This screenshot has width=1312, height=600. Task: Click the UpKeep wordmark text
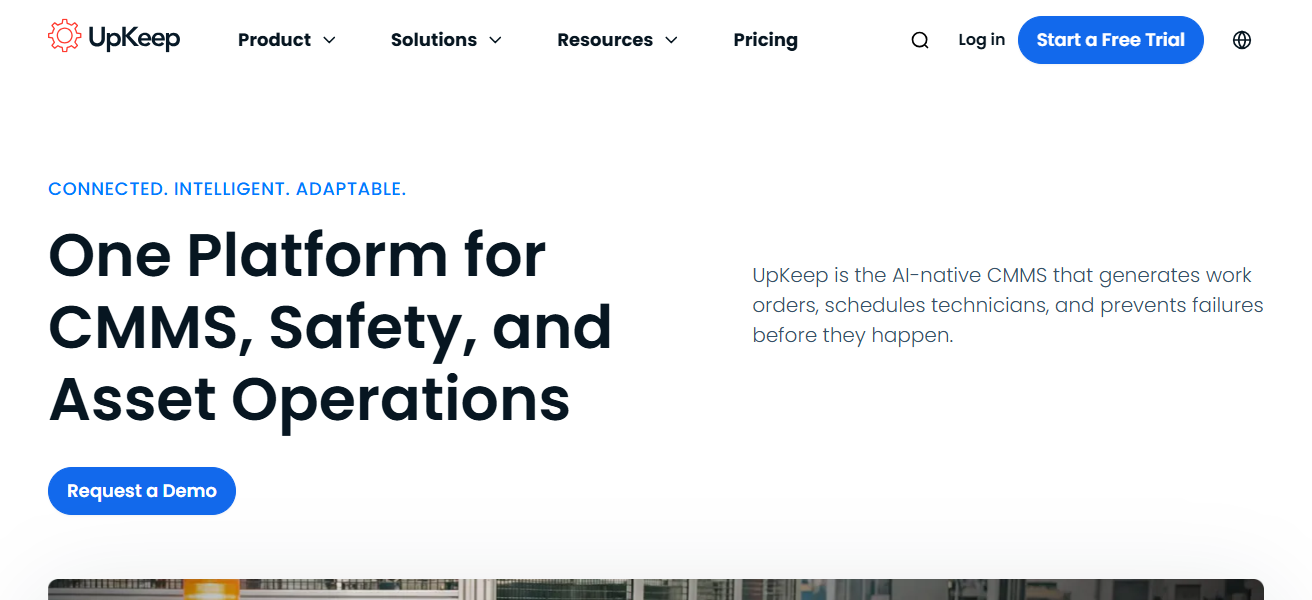(x=134, y=39)
